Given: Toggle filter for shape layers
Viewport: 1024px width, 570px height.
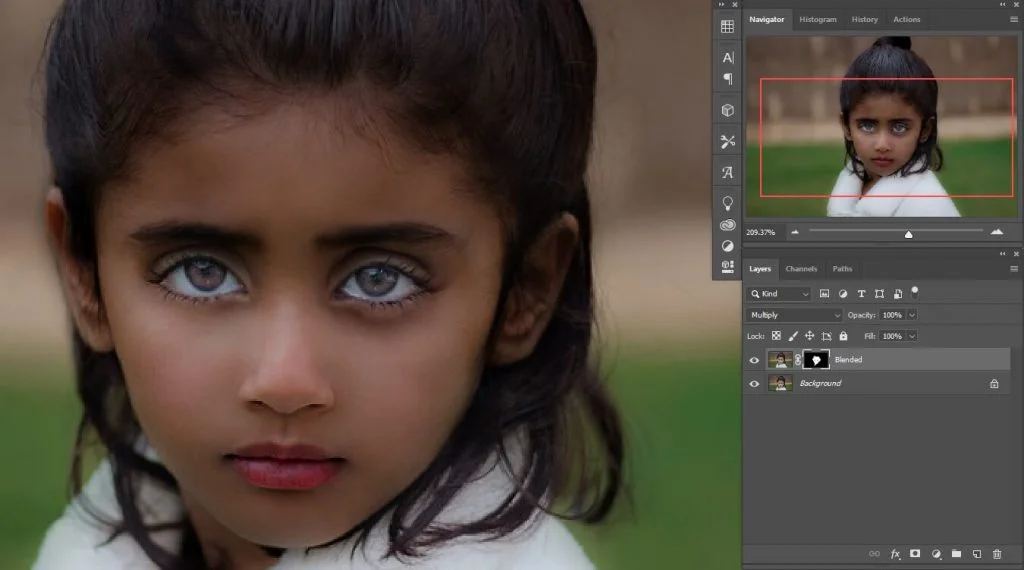Looking at the screenshot, I should pyautogui.click(x=879, y=294).
